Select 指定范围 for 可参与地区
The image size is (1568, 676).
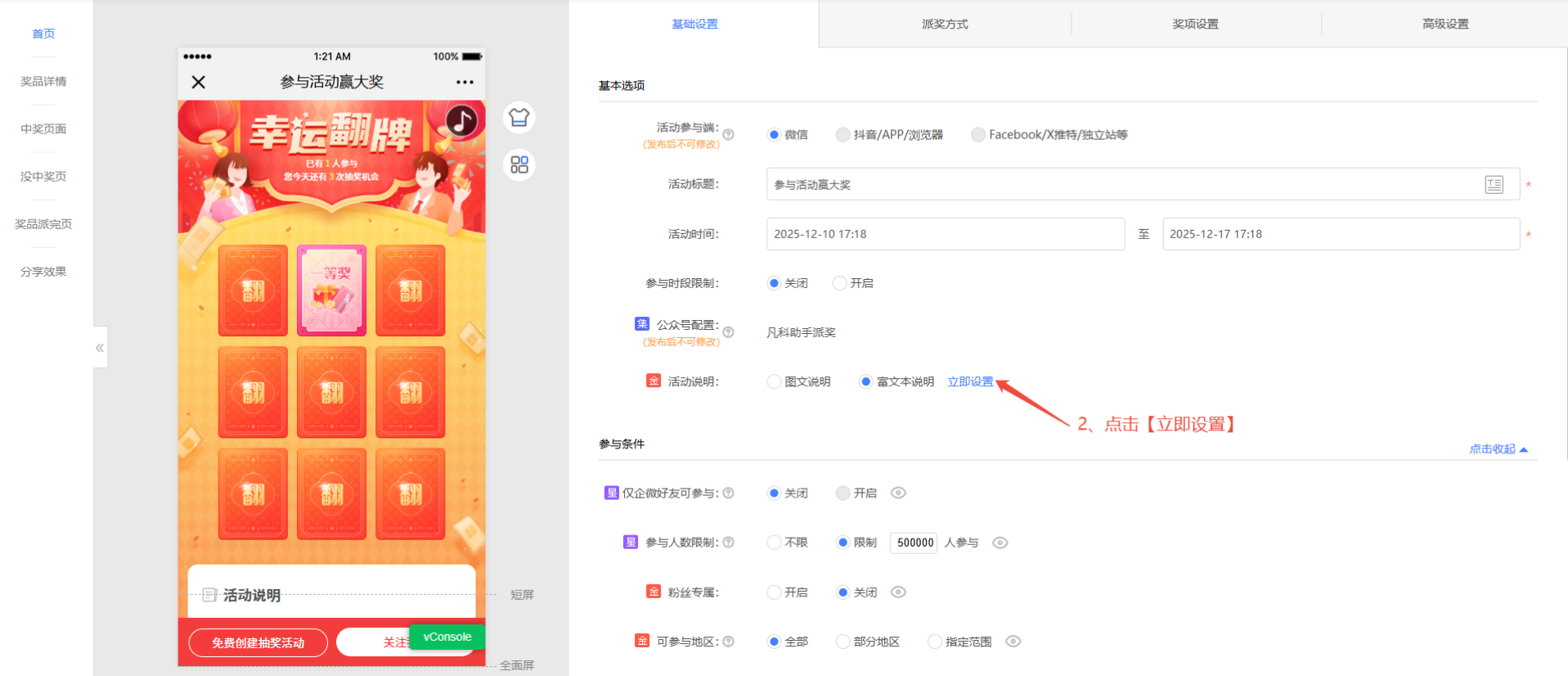tap(934, 642)
